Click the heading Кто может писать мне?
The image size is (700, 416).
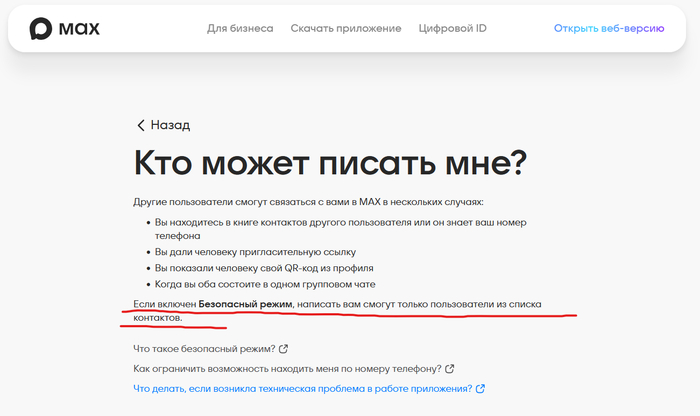[330, 163]
